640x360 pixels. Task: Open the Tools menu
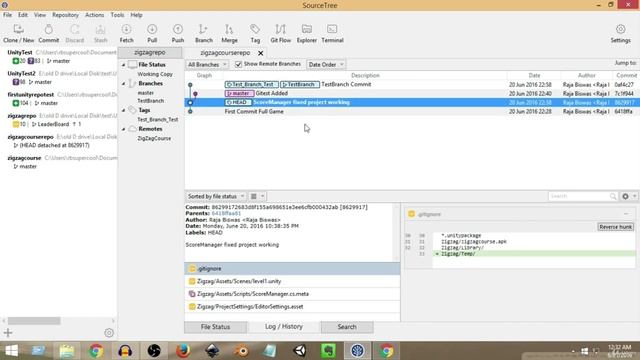tap(117, 15)
